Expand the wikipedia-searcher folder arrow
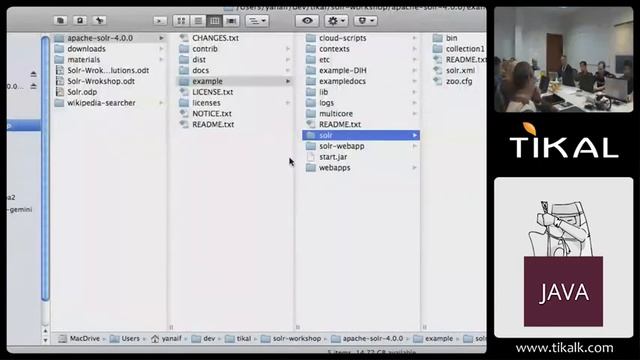 point(162,103)
